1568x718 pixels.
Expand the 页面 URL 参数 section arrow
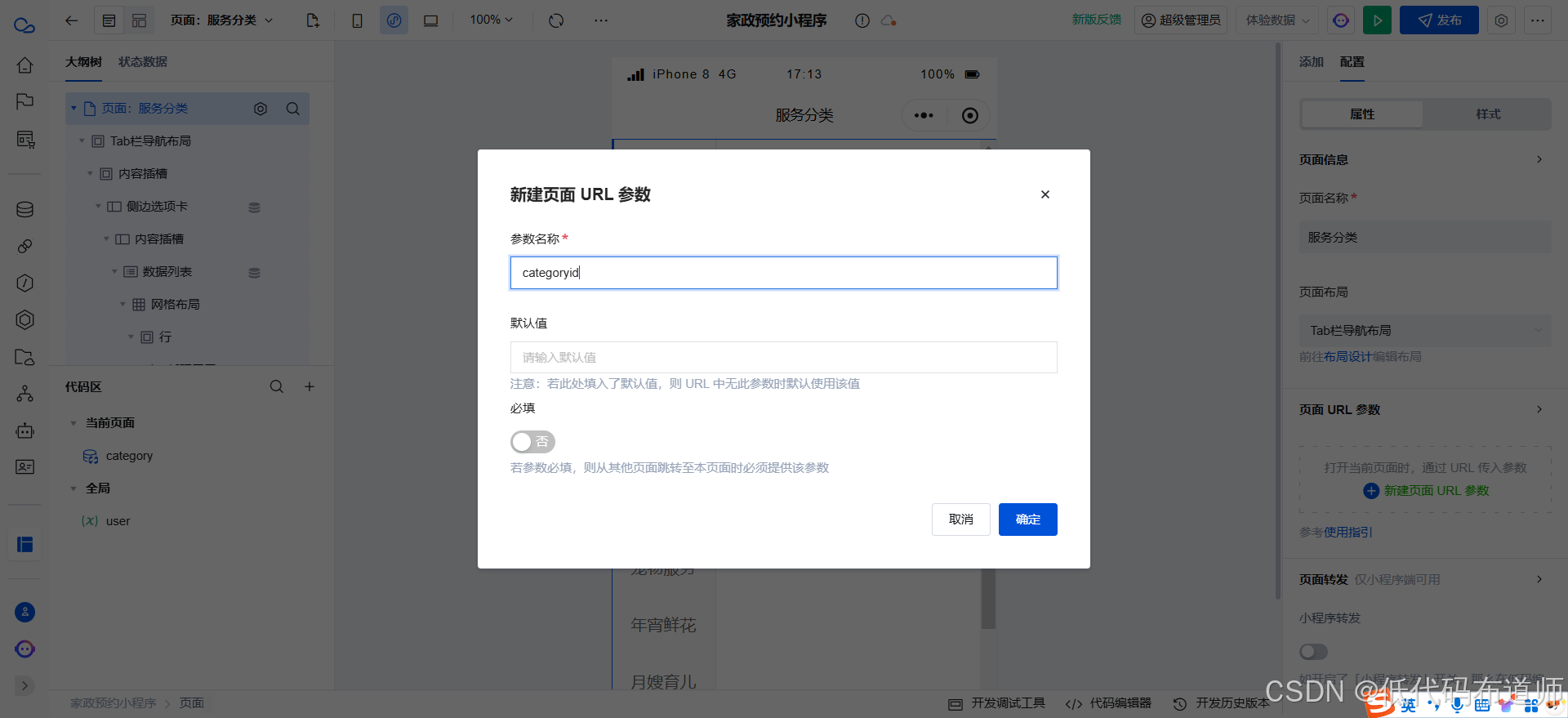(1539, 409)
